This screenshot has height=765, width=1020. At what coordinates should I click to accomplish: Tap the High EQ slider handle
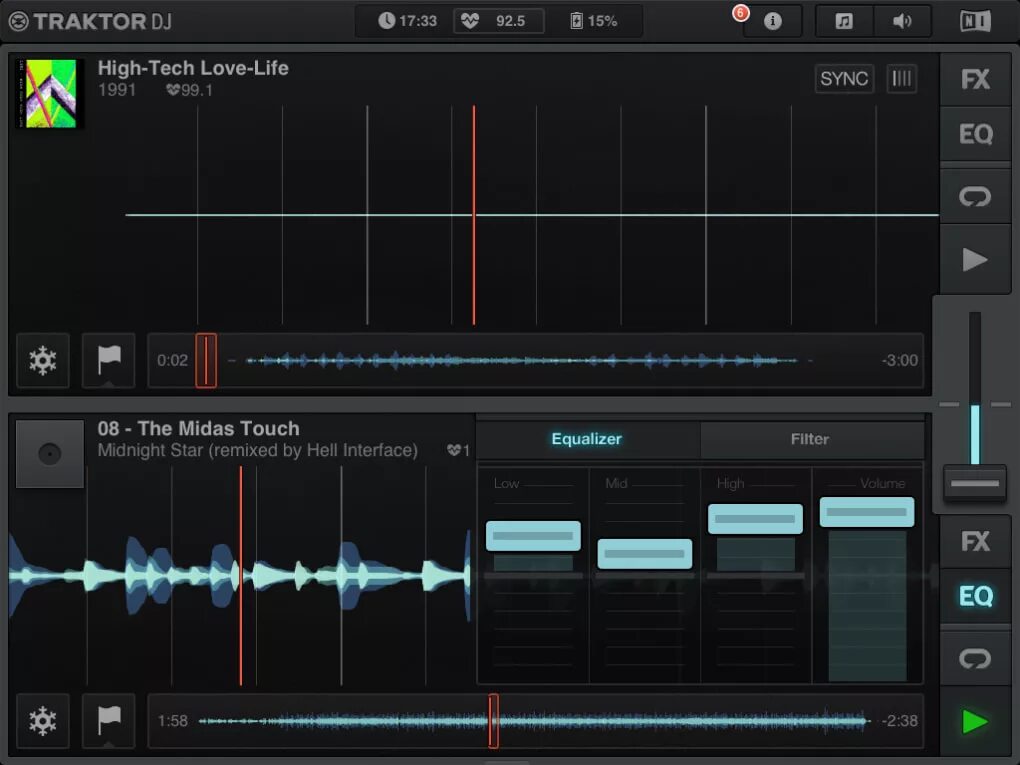point(755,519)
